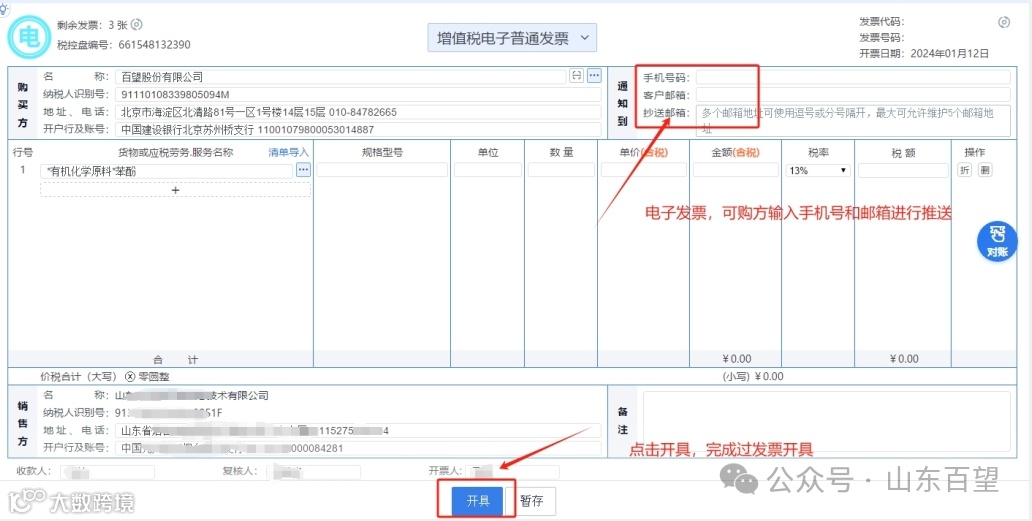Click tax disk number 661548132390
This screenshot has height=521, width=1032.
click(155, 45)
